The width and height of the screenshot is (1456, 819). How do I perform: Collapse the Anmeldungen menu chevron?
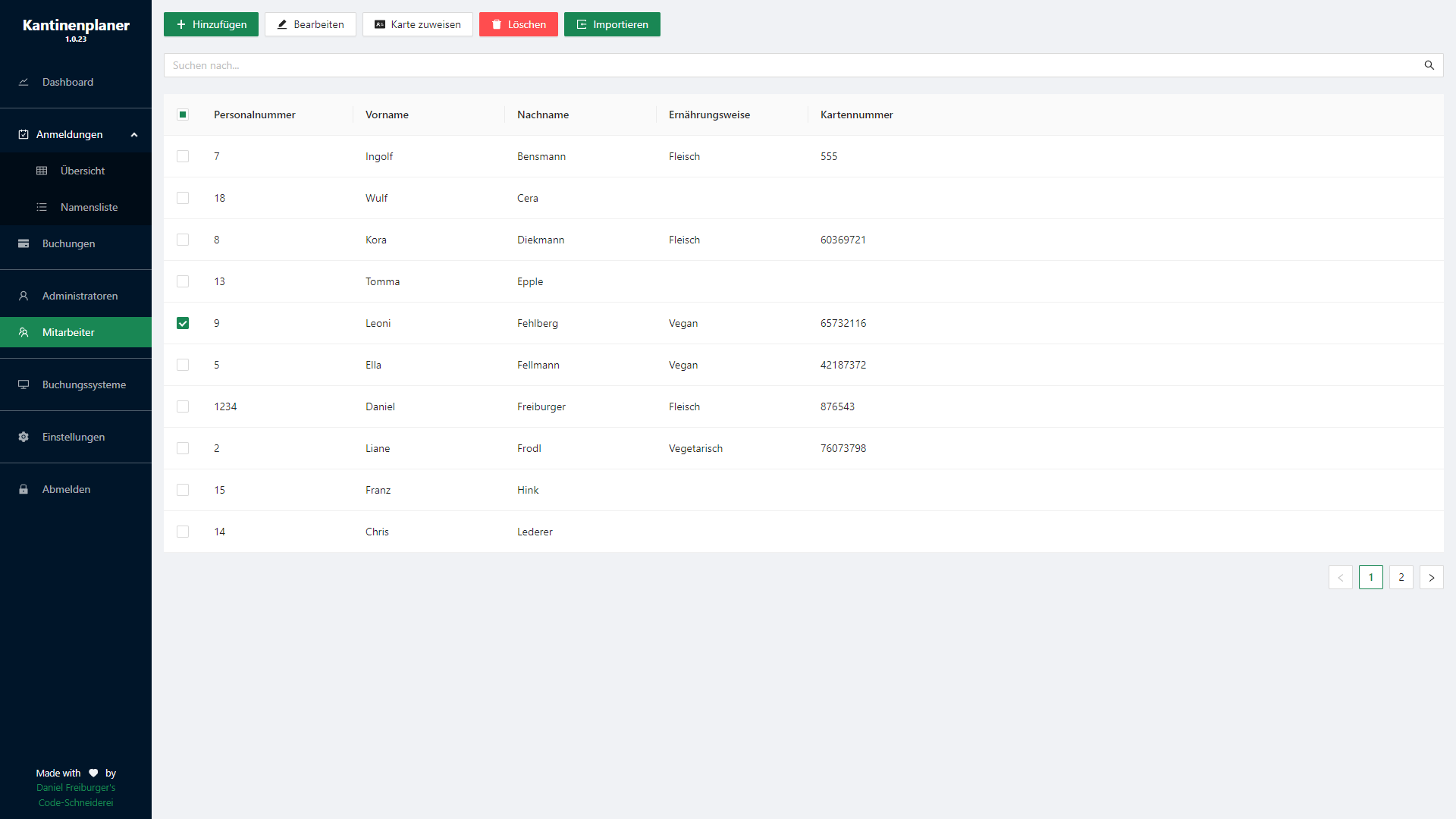coord(134,135)
